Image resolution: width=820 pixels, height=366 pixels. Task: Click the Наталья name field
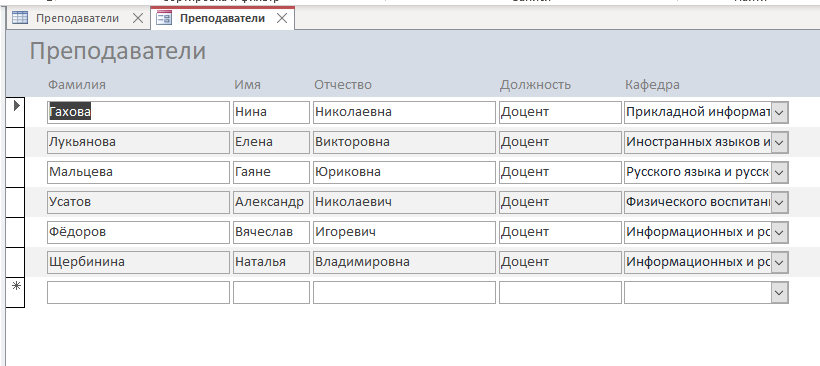(271, 262)
